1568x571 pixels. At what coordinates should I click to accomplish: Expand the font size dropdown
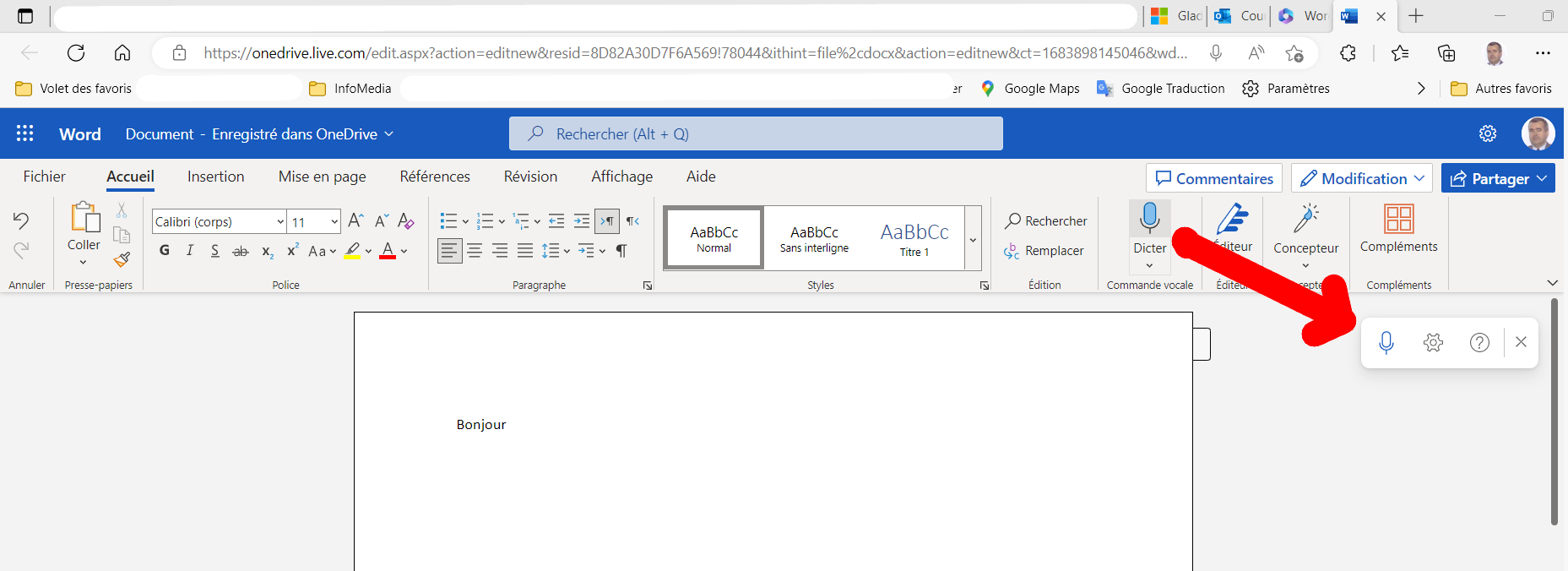334,222
